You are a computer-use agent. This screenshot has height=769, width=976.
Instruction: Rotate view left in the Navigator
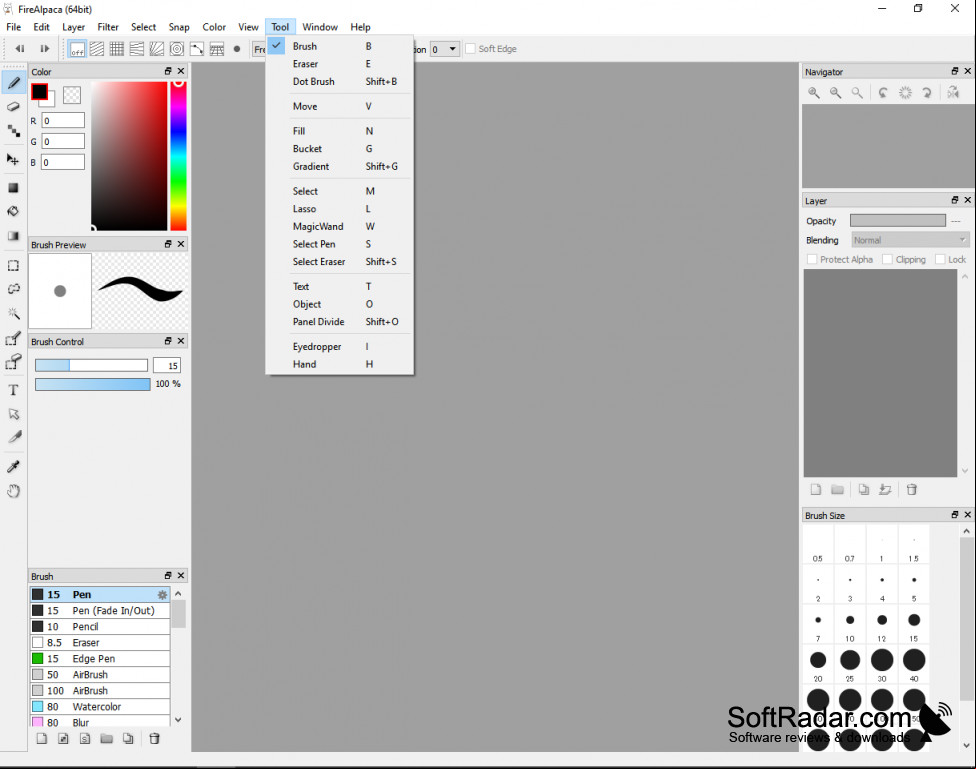click(x=883, y=93)
